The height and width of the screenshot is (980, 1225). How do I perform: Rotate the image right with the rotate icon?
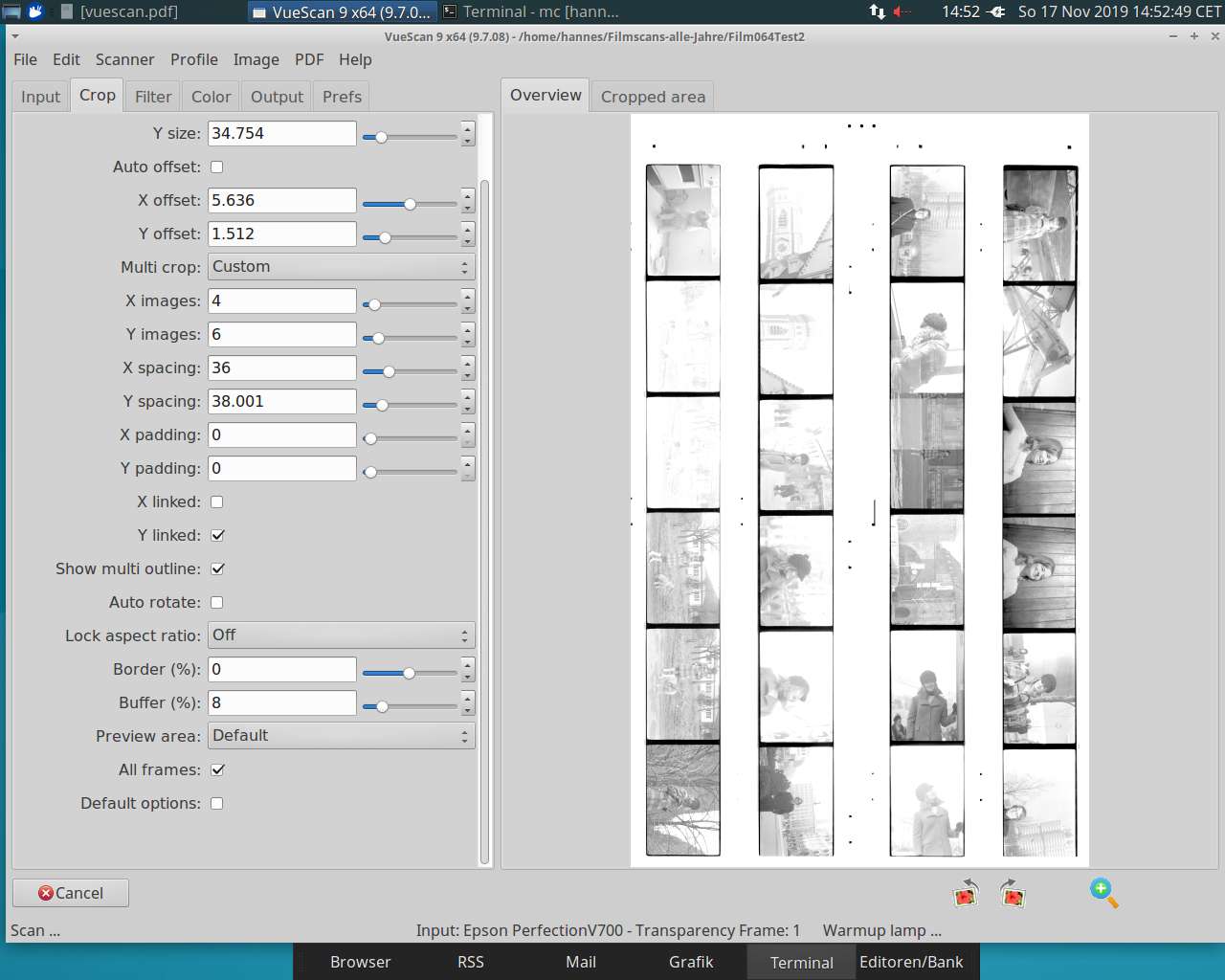(x=1012, y=893)
